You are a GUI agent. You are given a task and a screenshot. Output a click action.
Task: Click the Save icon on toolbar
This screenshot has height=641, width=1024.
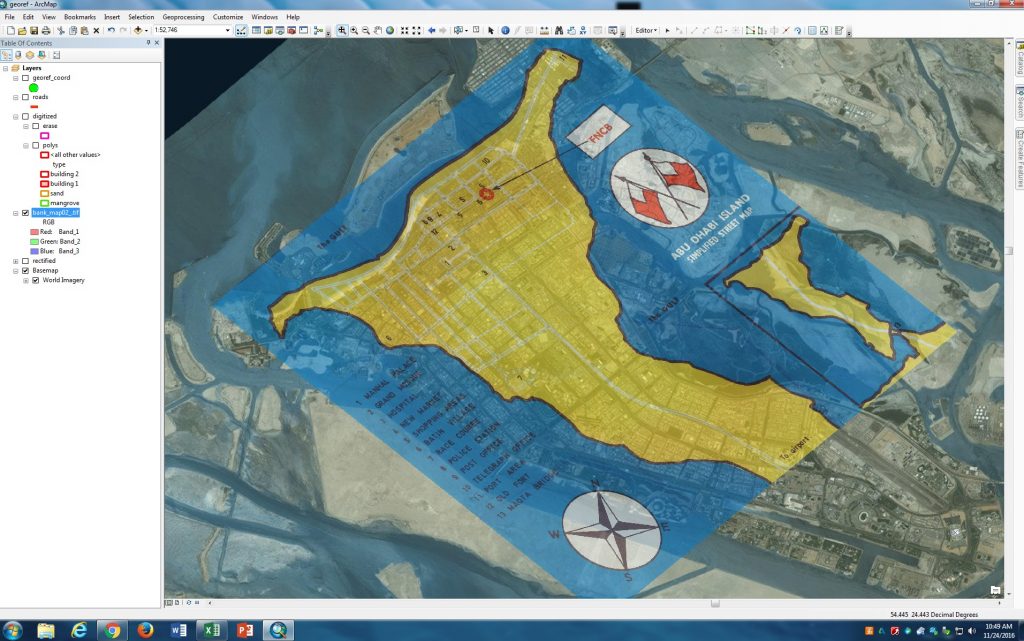pos(35,28)
